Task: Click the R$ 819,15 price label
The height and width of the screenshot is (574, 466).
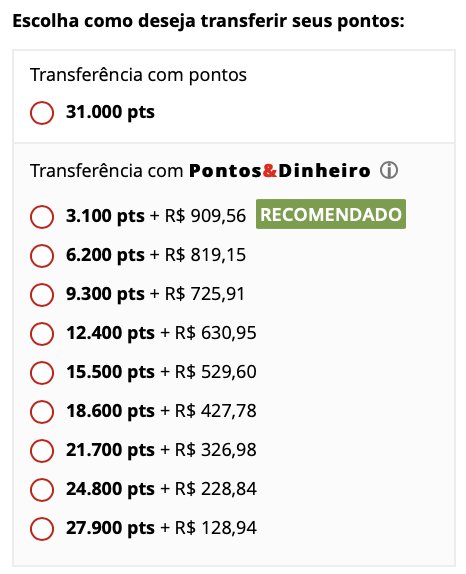Action: tap(205, 254)
